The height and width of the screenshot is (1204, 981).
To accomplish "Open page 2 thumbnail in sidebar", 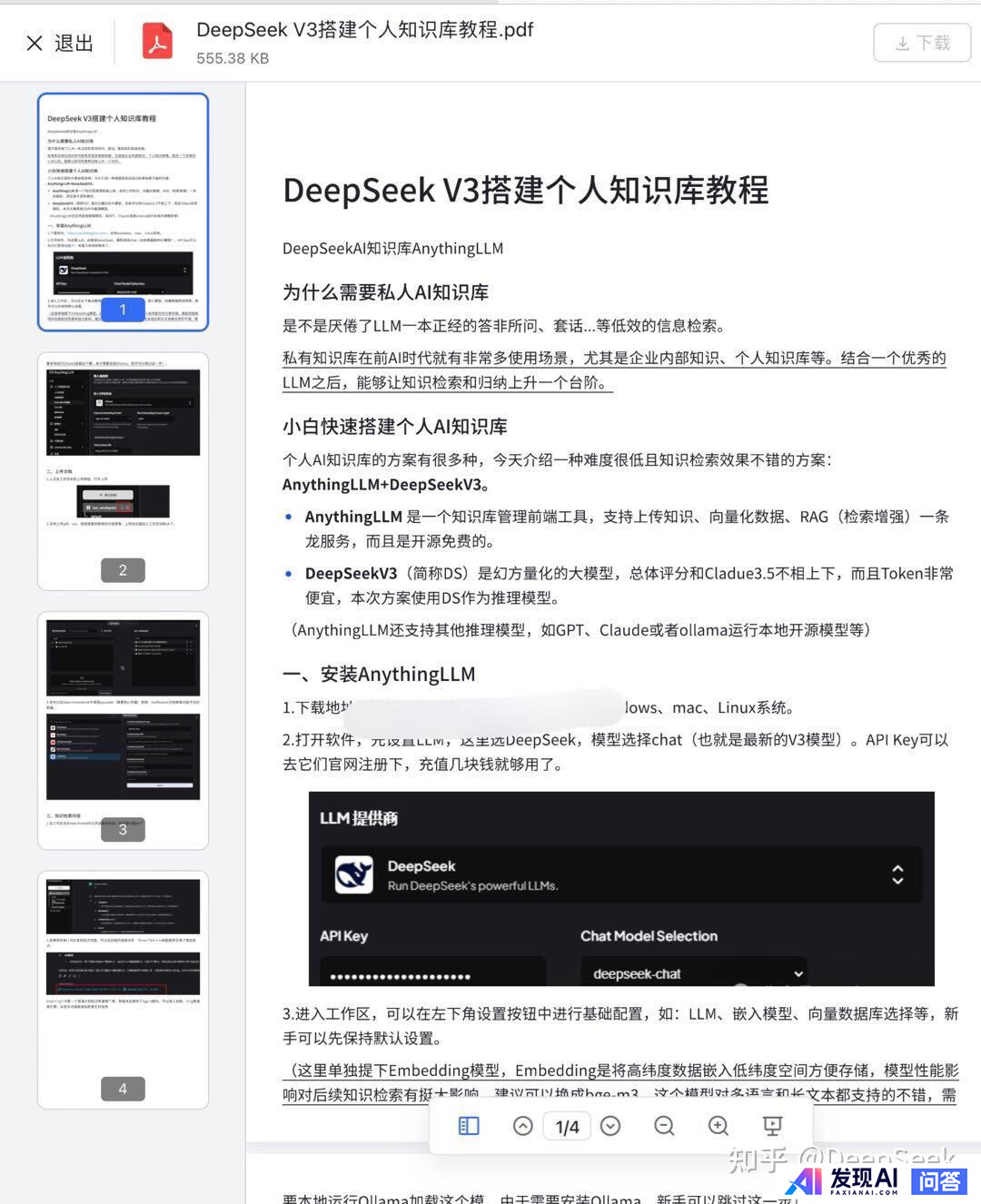I will (x=123, y=471).
